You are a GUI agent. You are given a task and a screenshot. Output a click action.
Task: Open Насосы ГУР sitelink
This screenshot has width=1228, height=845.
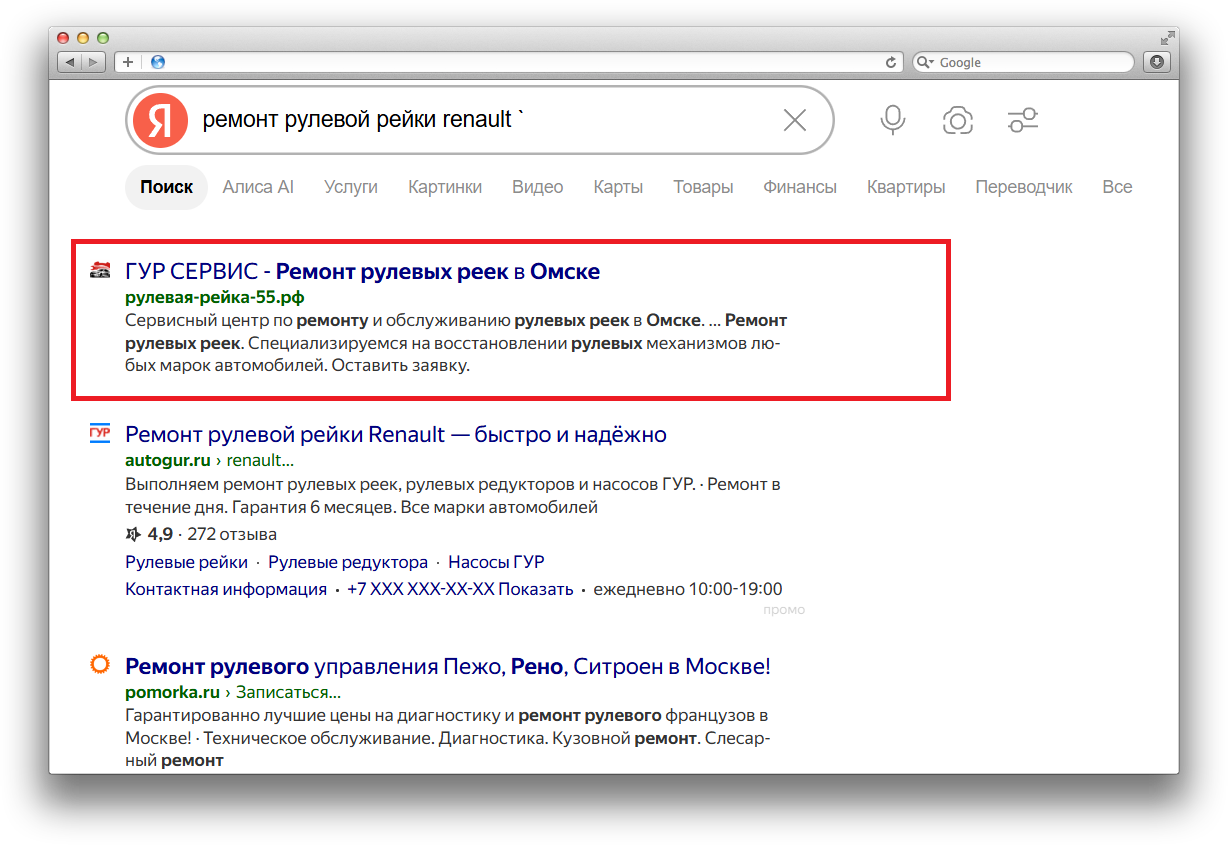point(496,562)
